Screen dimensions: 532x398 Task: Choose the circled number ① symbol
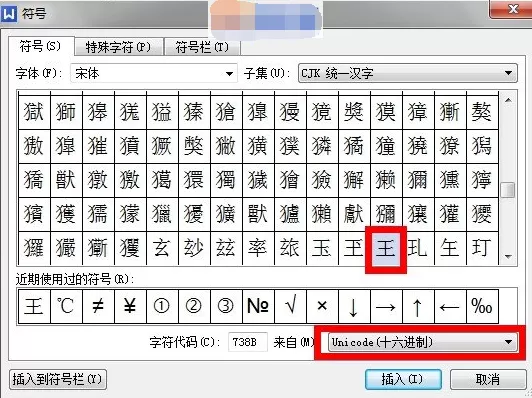(x=162, y=306)
